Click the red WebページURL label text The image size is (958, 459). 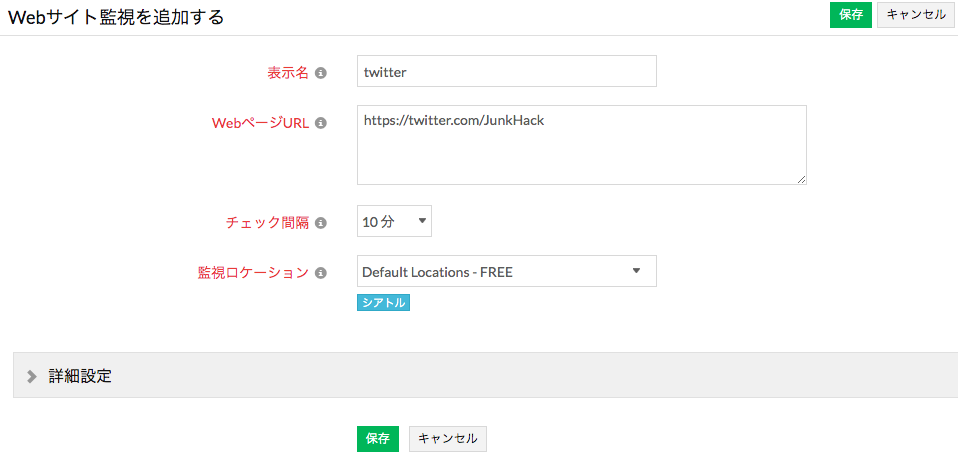260,123
